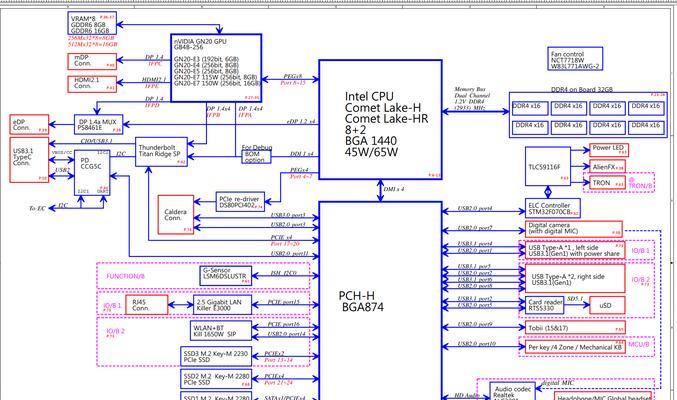Click the MCU/B board label
The width and height of the screenshot is (677, 400).
pyautogui.click(x=639, y=344)
